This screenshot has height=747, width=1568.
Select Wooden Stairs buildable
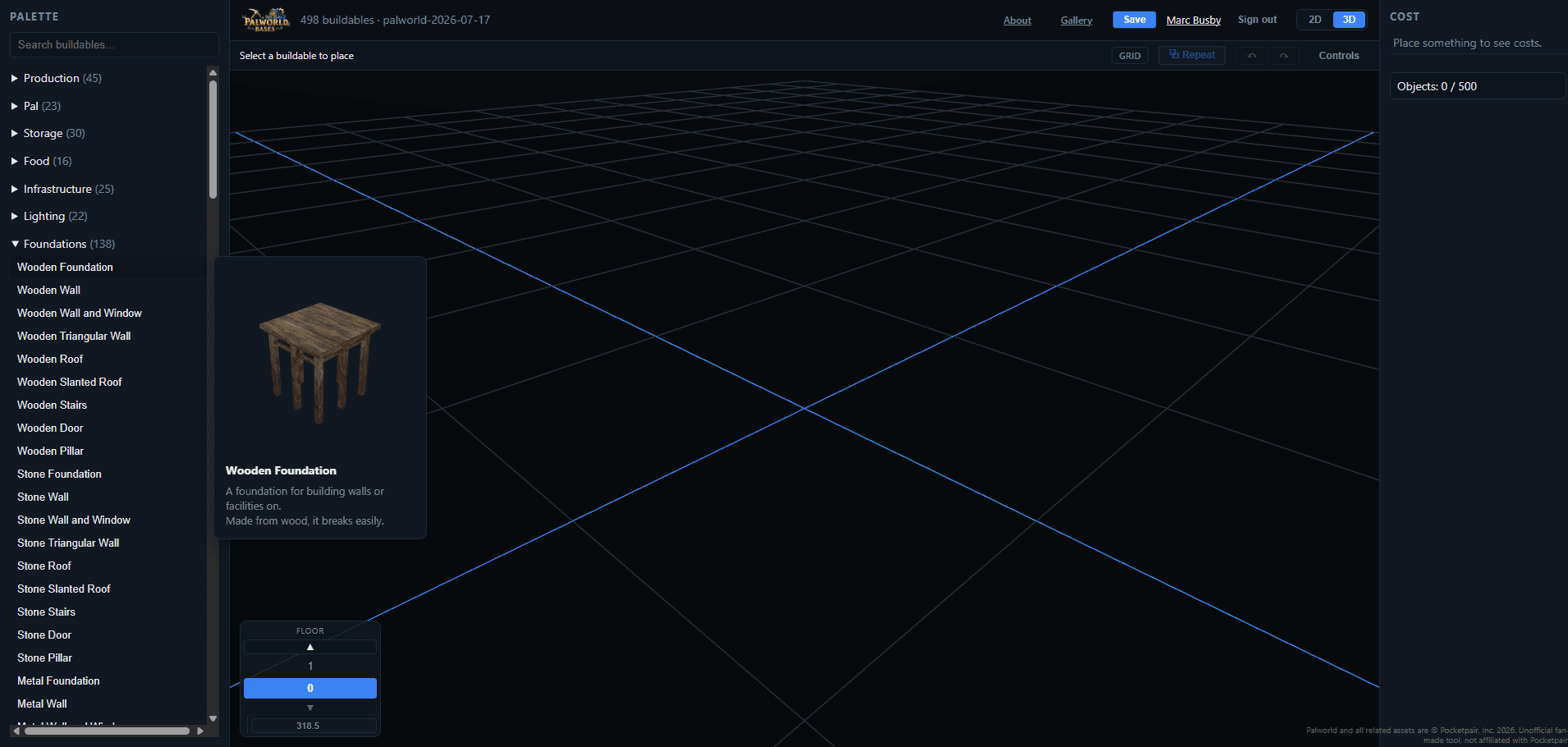click(x=52, y=405)
